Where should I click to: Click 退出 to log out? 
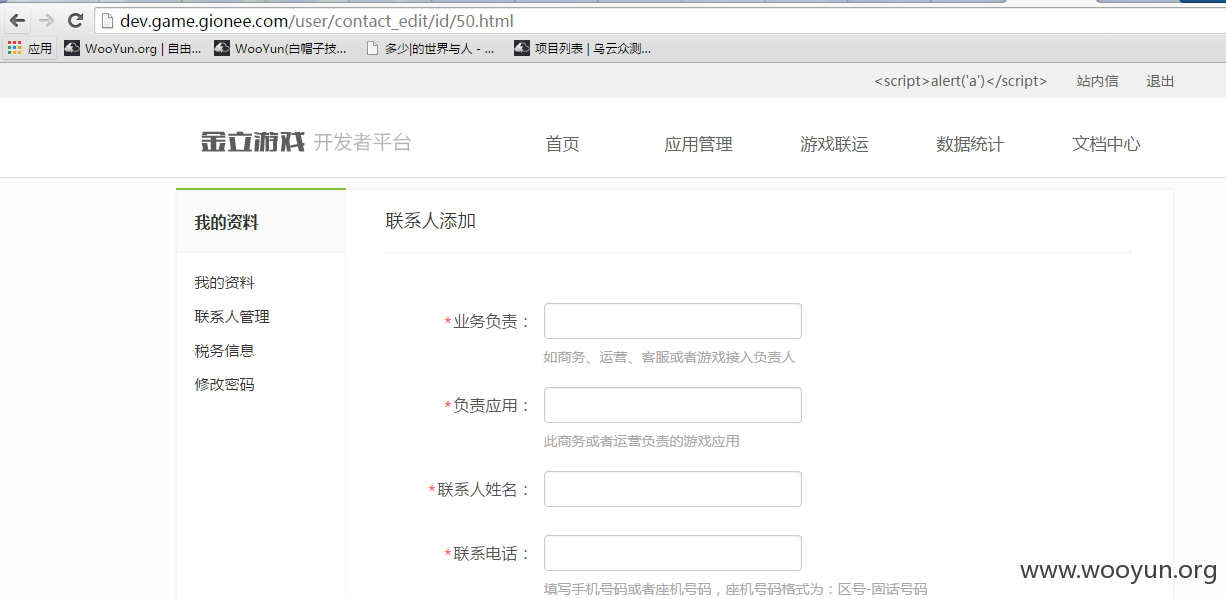pos(1160,81)
